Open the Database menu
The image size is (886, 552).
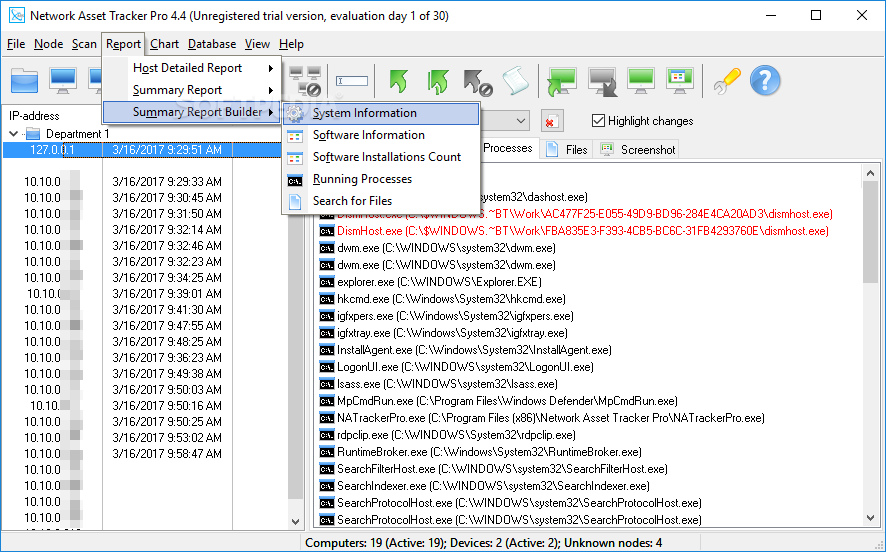coord(212,44)
